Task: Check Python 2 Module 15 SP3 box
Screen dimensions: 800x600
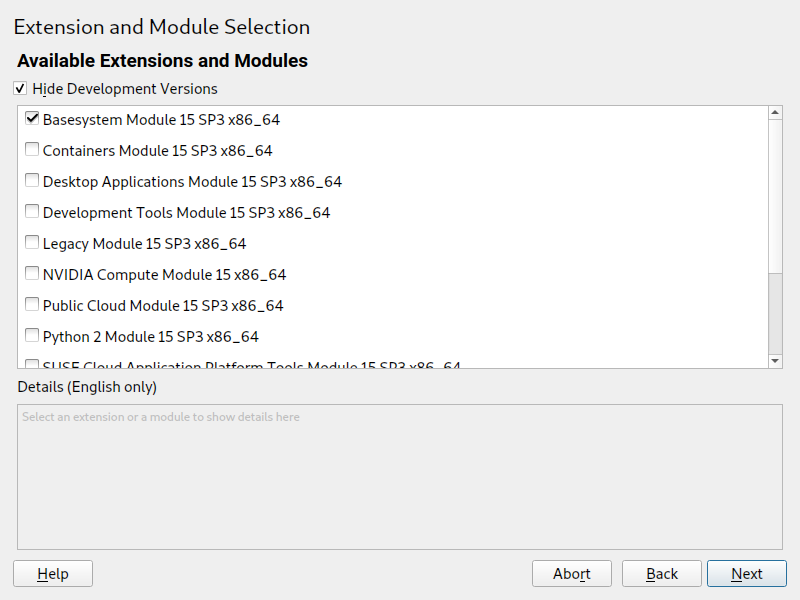Action: (x=32, y=336)
